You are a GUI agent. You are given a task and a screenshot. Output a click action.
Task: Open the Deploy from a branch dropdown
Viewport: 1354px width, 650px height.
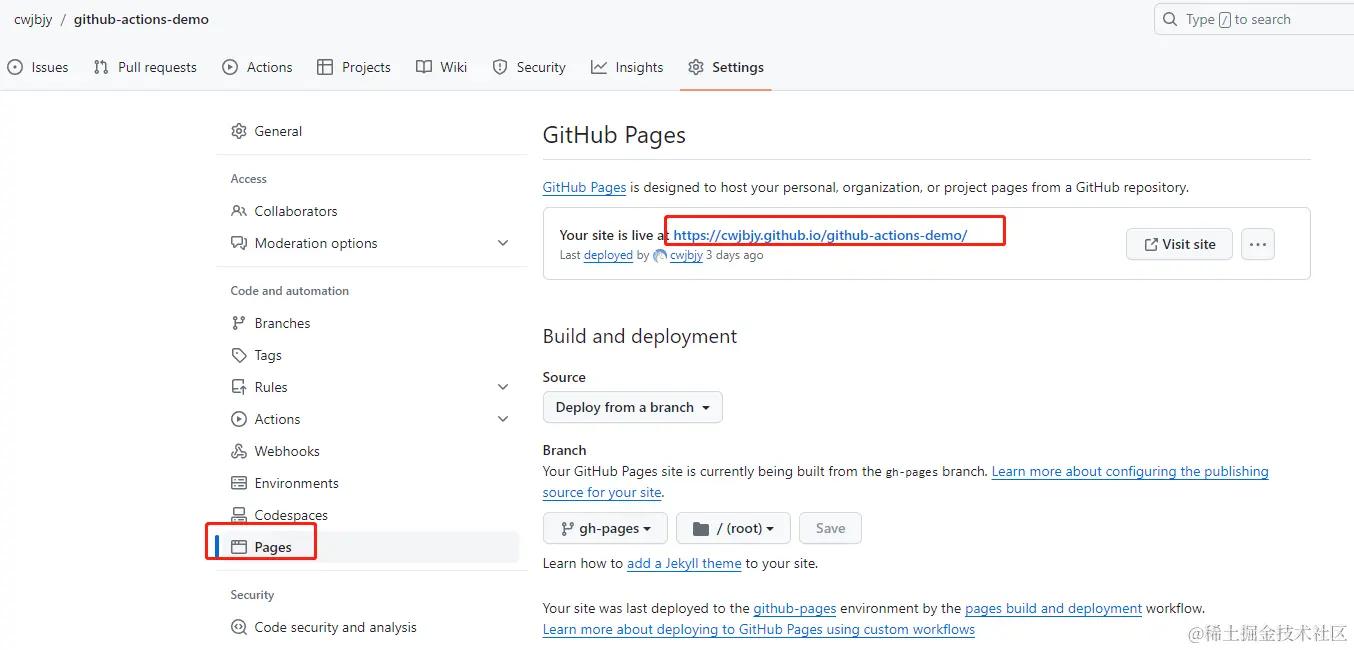pyautogui.click(x=632, y=407)
